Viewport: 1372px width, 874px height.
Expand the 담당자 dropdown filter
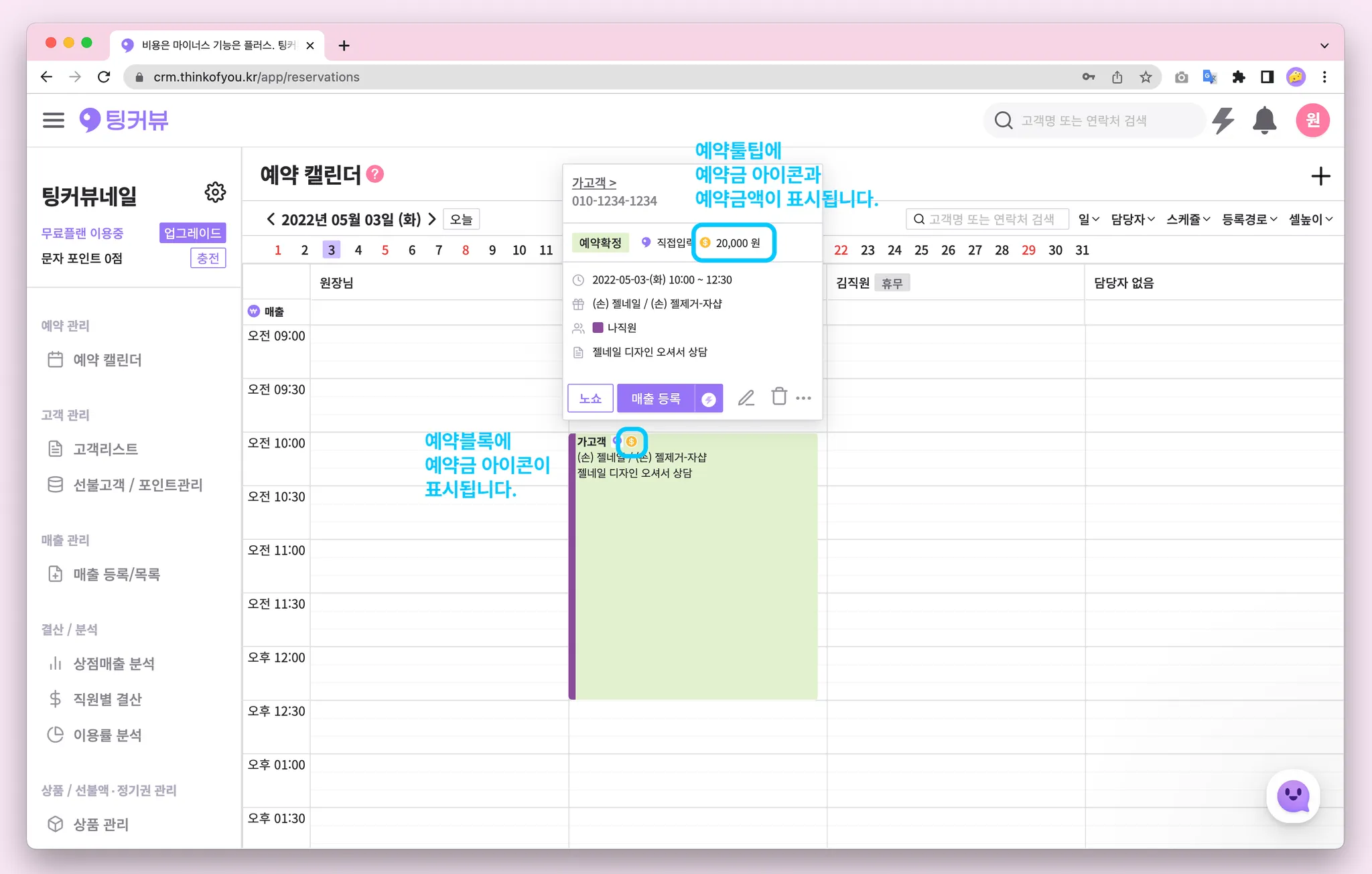(1132, 220)
